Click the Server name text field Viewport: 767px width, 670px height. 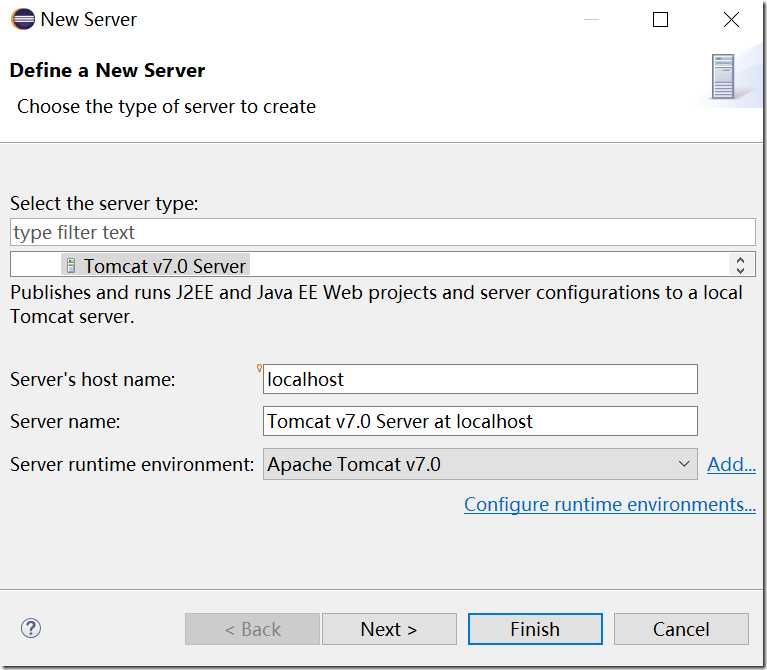pos(480,421)
